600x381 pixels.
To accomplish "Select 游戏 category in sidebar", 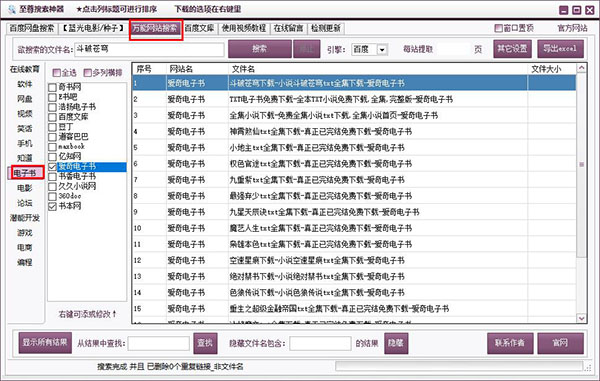I will [24, 233].
